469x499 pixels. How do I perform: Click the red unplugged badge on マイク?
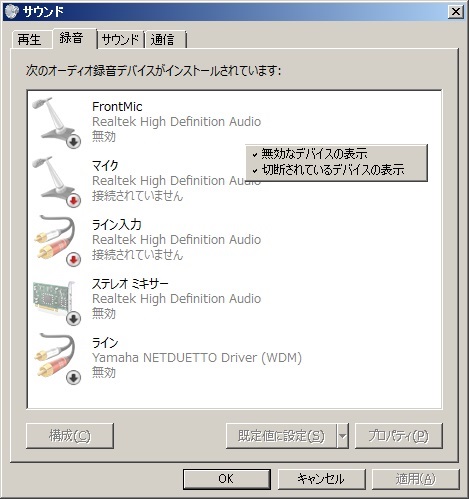point(73,200)
